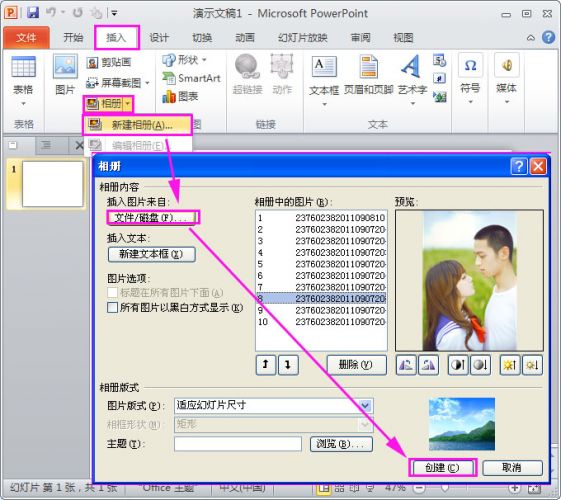The width and height of the screenshot is (561, 500).
Task: Rotate picture right icon under preview
Action: [429, 365]
